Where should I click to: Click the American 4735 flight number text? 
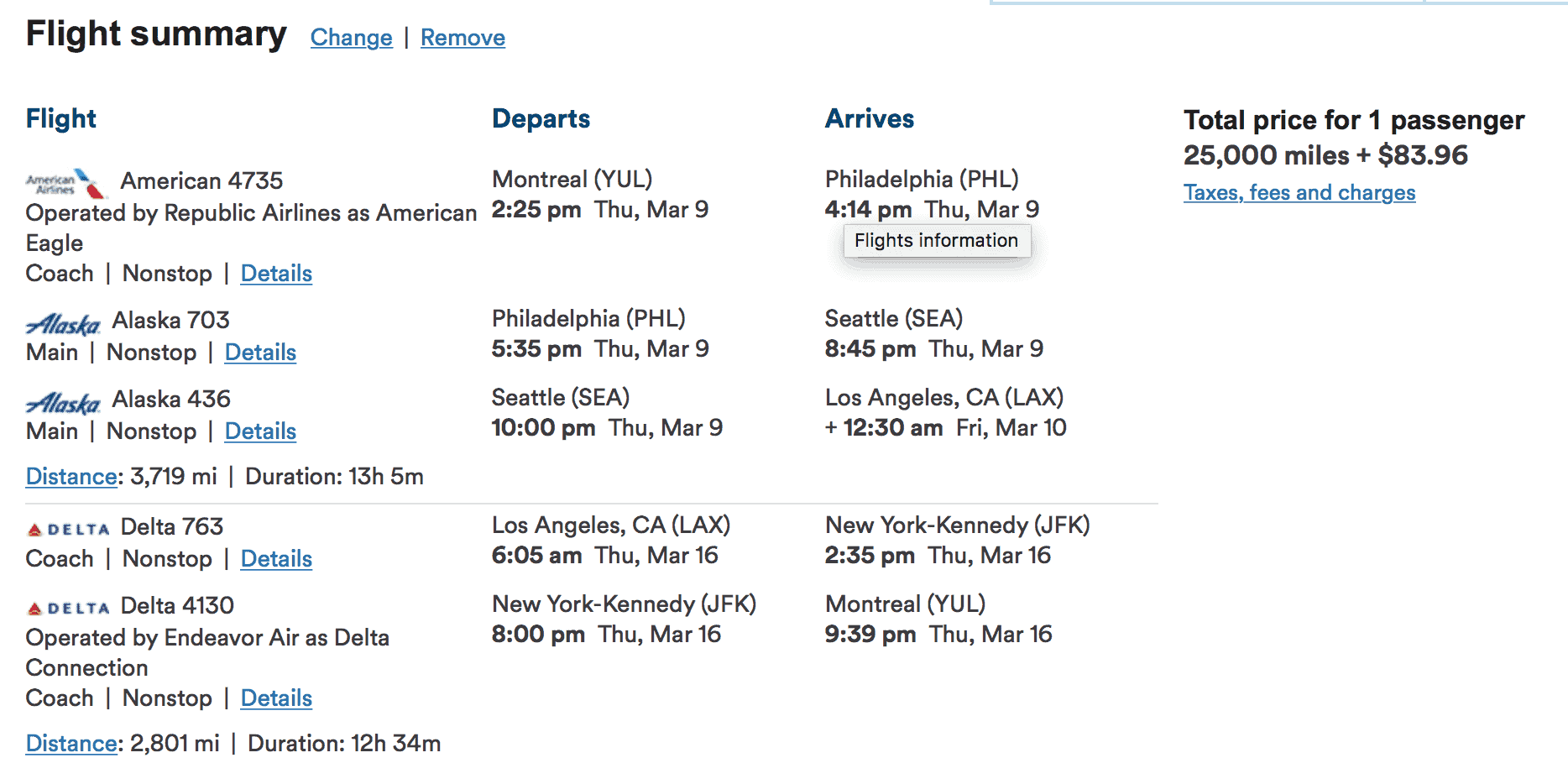[x=201, y=180]
